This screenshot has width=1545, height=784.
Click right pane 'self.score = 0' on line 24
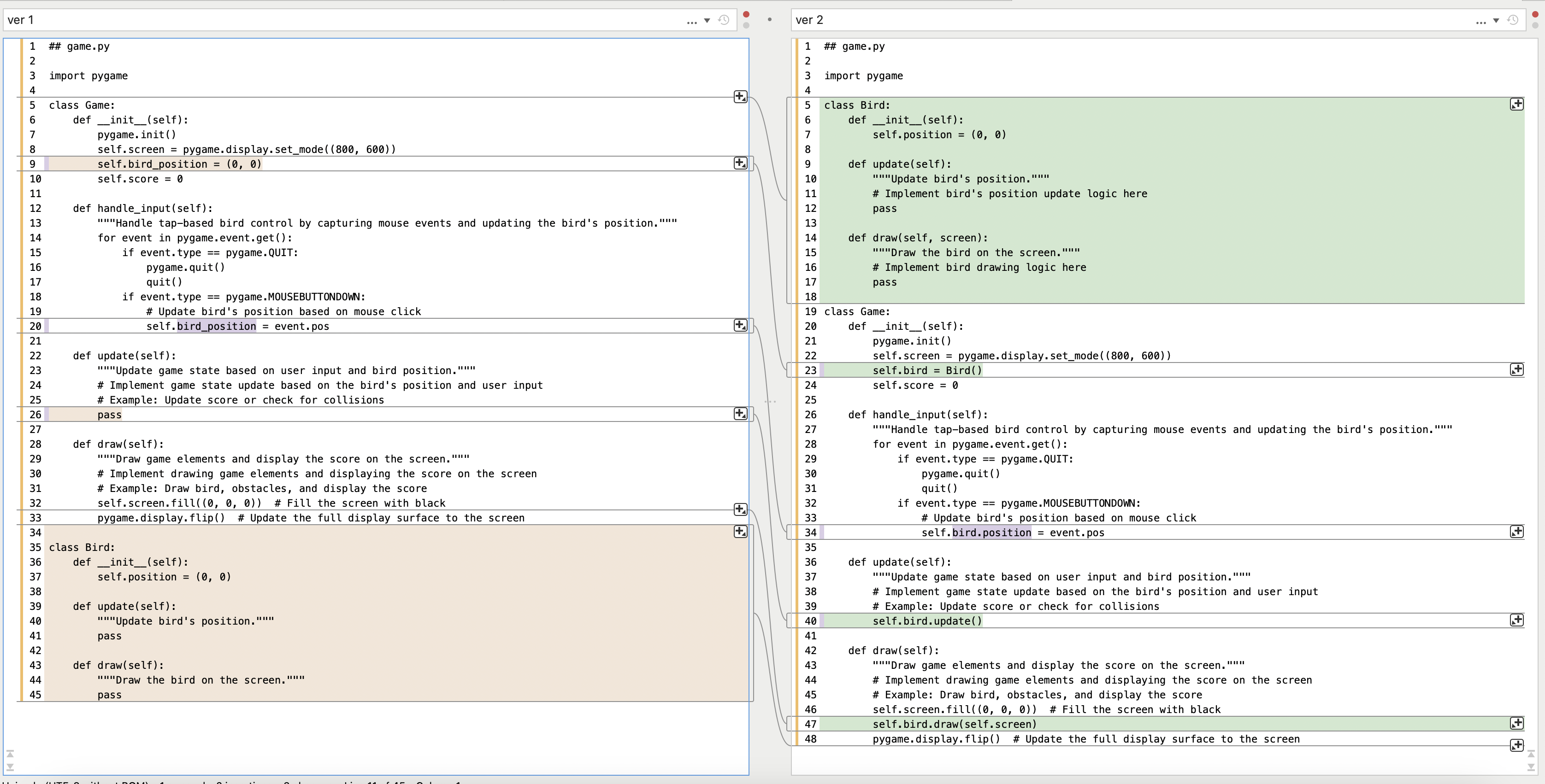(x=915, y=385)
